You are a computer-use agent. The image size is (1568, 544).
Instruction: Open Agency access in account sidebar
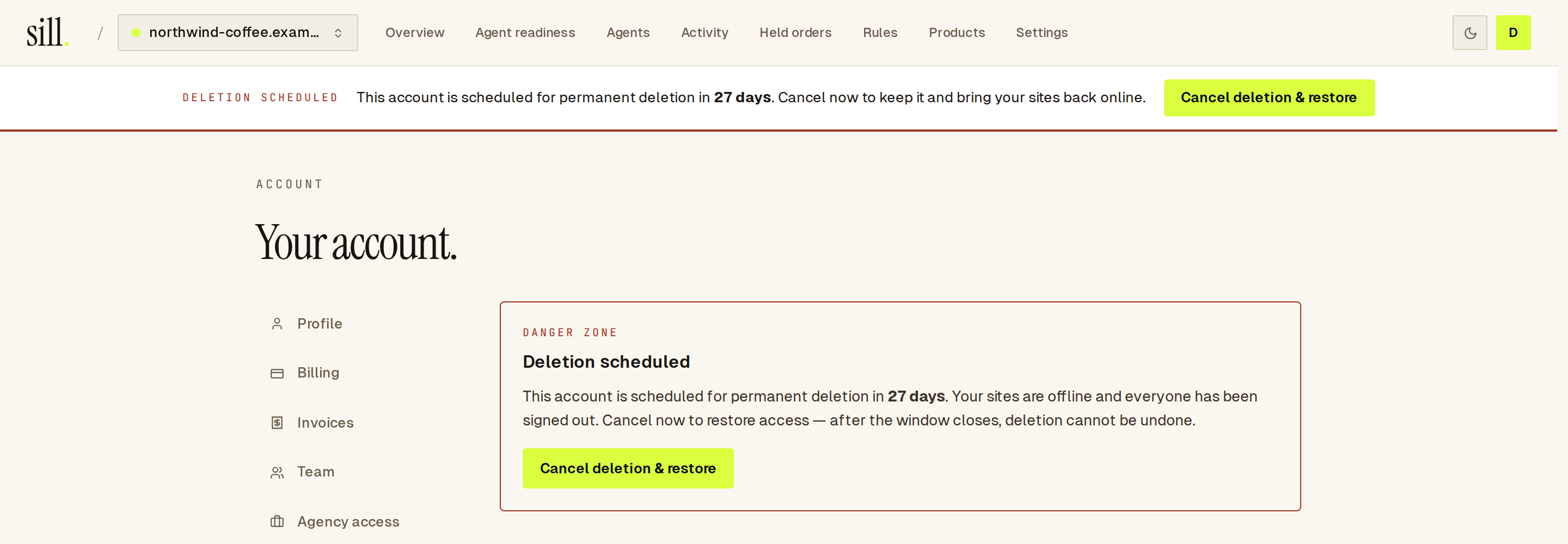(347, 522)
